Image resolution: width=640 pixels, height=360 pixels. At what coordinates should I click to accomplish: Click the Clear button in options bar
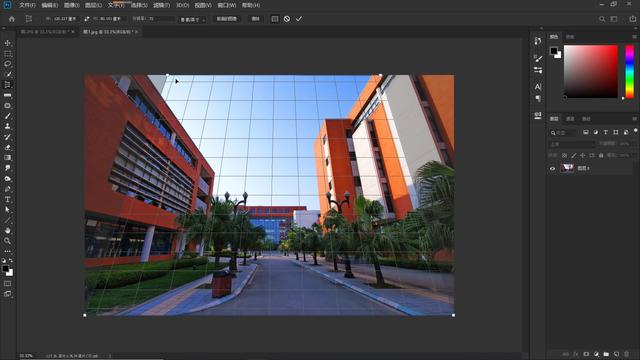(256, 19)
